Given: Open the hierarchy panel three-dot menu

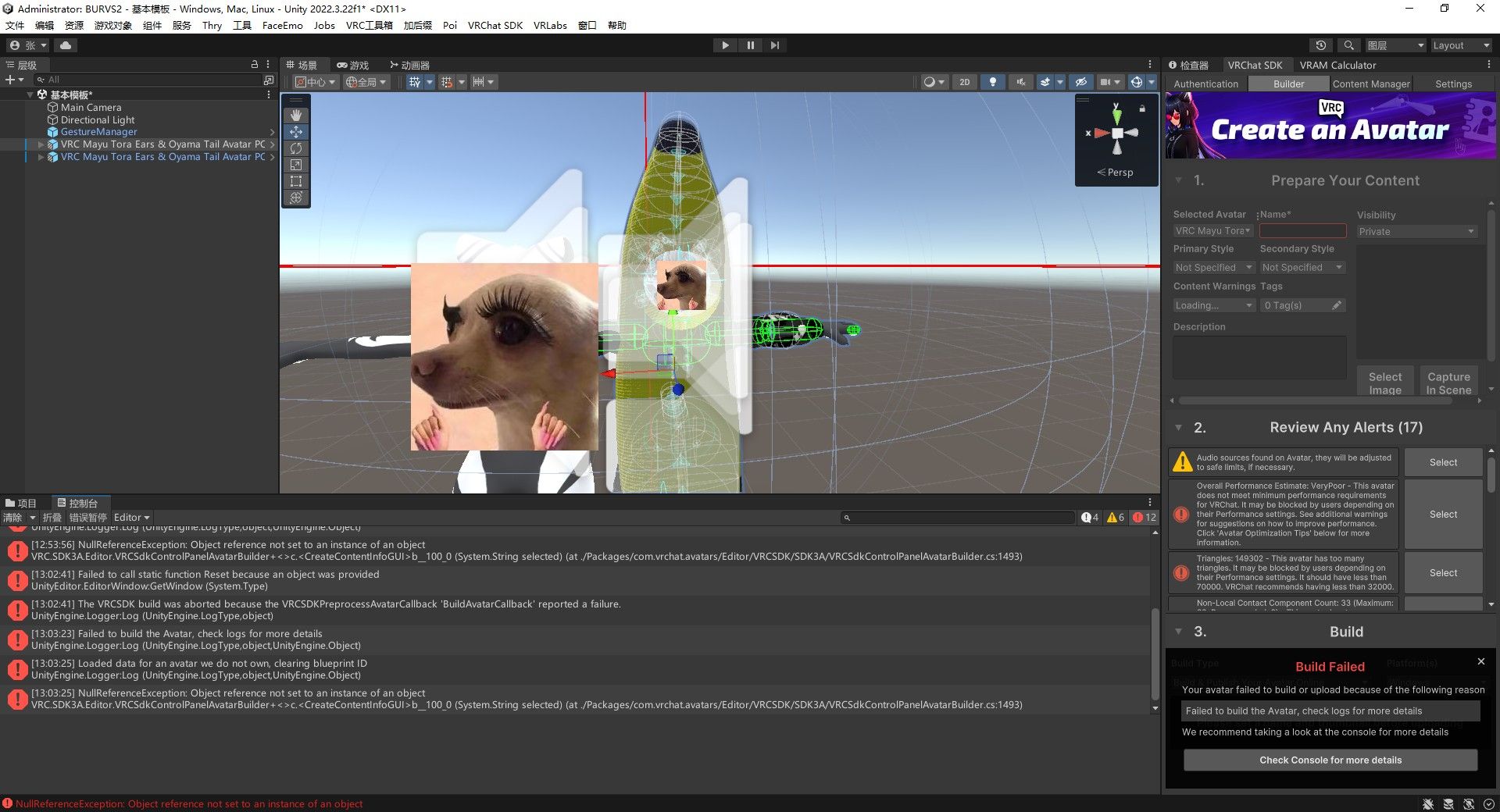Looking at the screenshot, I should [x=268, y=65].
